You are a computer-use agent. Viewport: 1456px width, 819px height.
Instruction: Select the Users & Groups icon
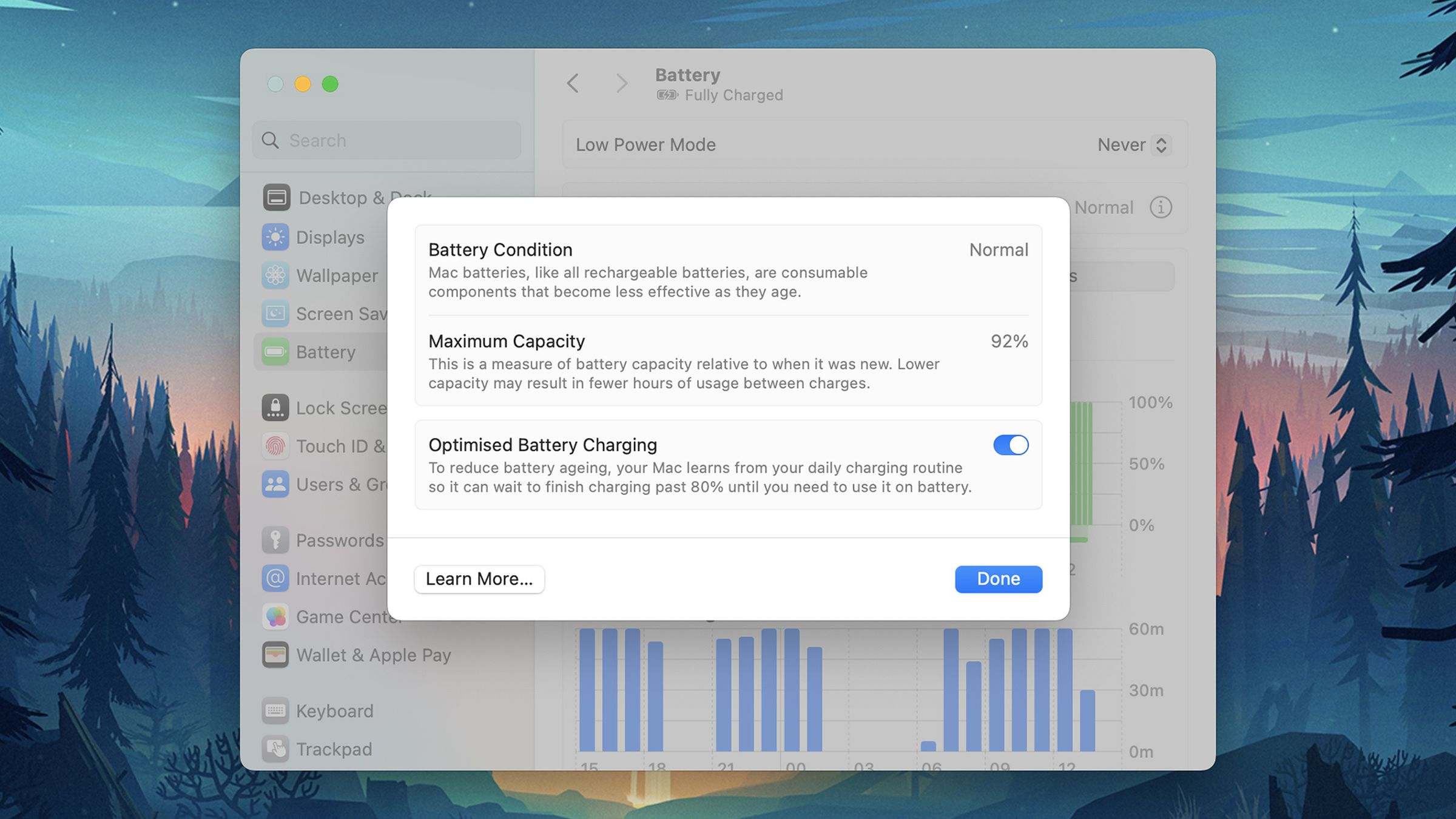pyautogui.click(x=276, y=484)
